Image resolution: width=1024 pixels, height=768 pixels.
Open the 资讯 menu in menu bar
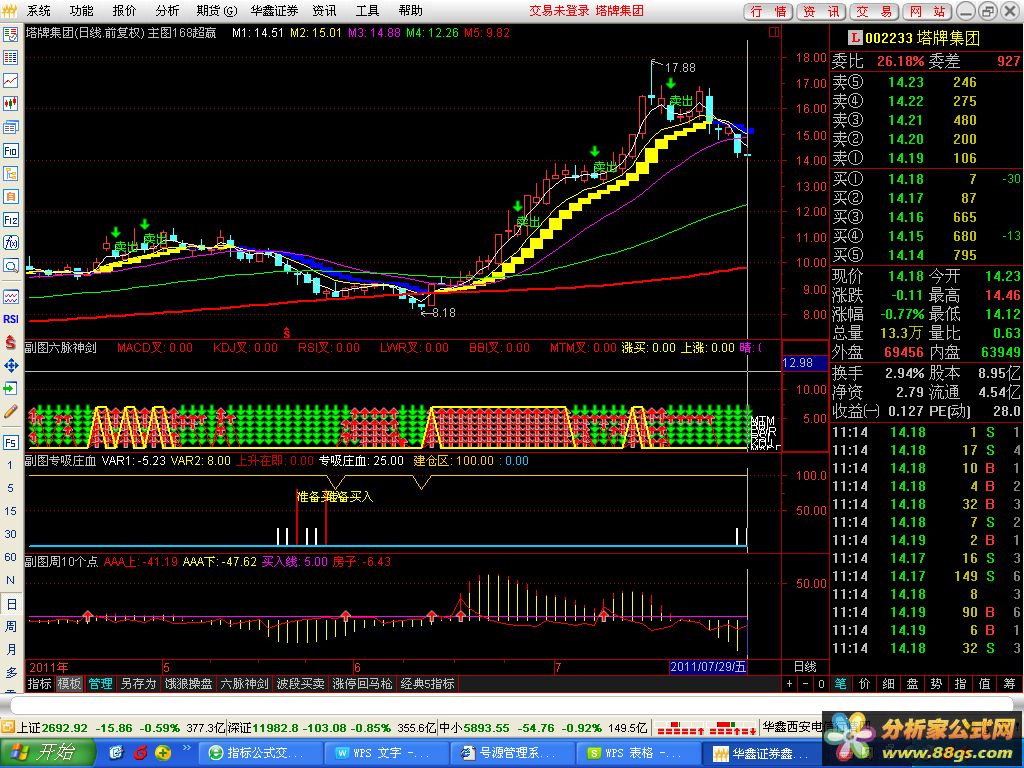324,10
